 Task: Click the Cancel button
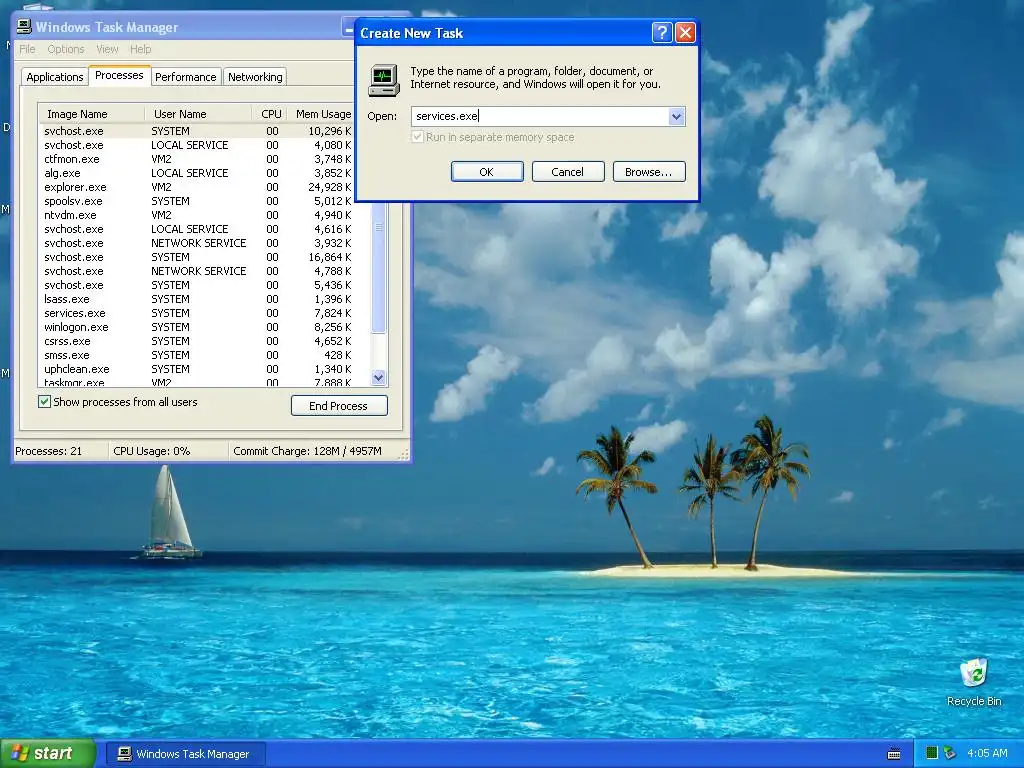pos(568,172)
